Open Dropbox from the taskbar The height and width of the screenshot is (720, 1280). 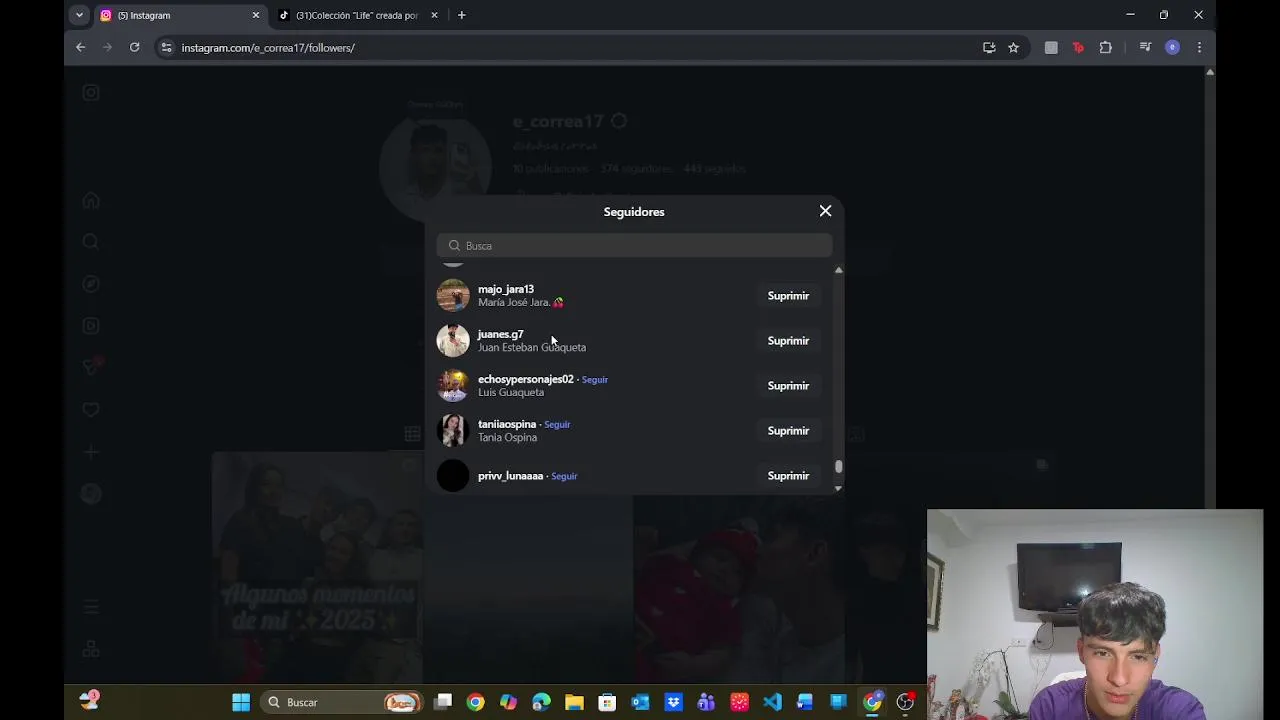coord(673,702)
